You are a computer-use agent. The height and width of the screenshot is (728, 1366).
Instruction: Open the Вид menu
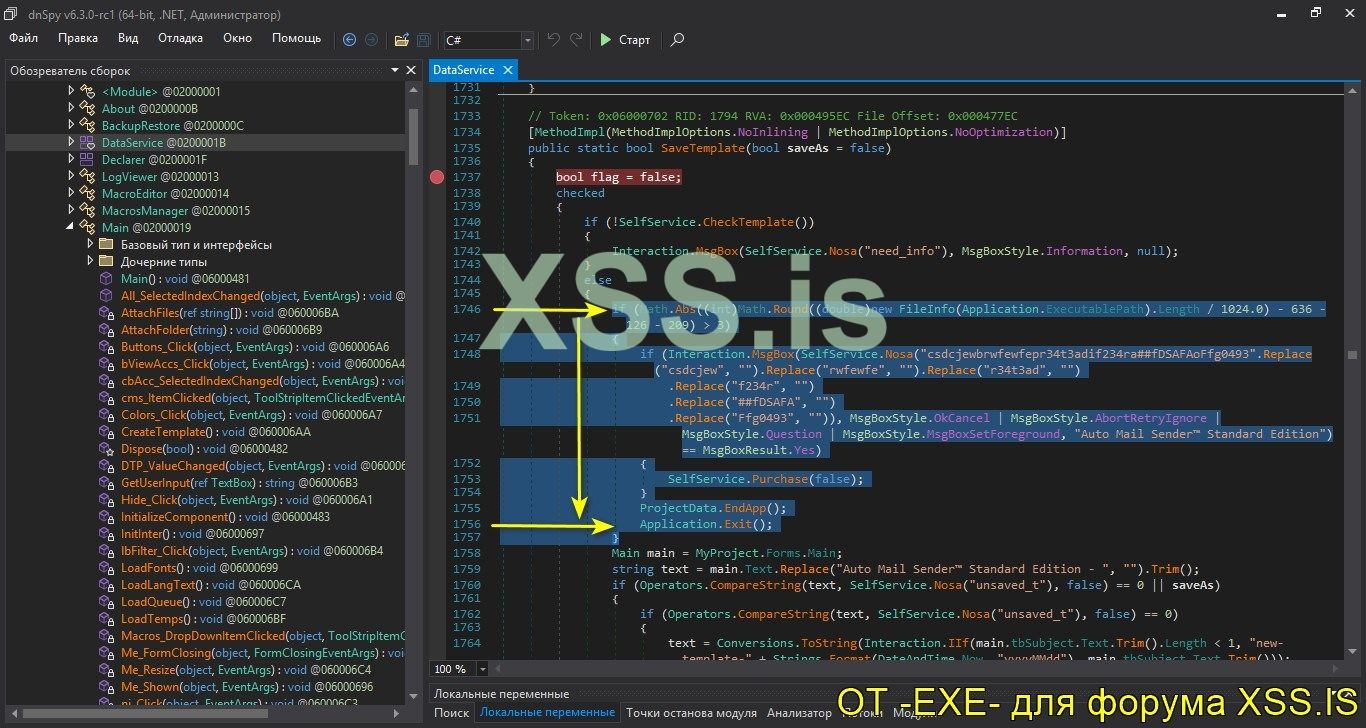pyautogui.click(x=128, y=38)
